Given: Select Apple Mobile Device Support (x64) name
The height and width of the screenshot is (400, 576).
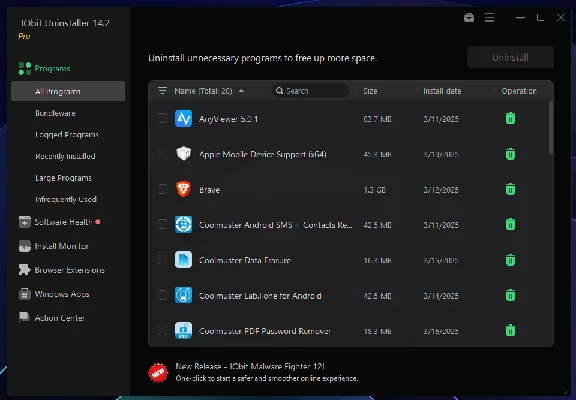Looking at the screenshot, I should [263, 154].
